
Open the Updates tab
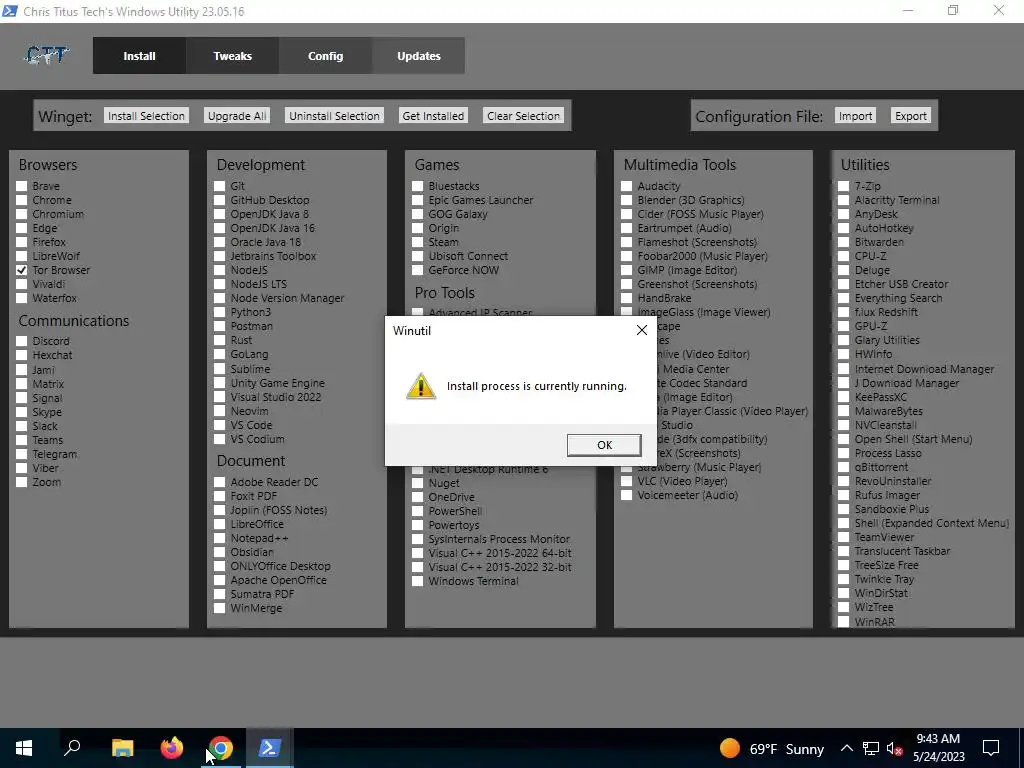pos(419,56)
